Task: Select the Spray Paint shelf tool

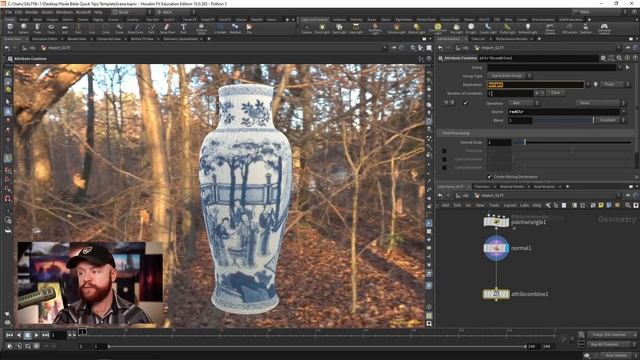Action: (167, 28)
